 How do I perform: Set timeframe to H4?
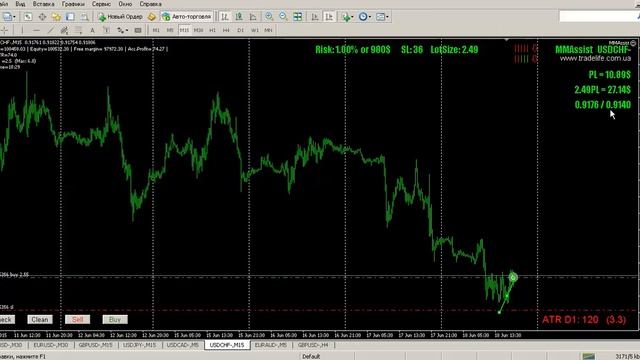226,30
